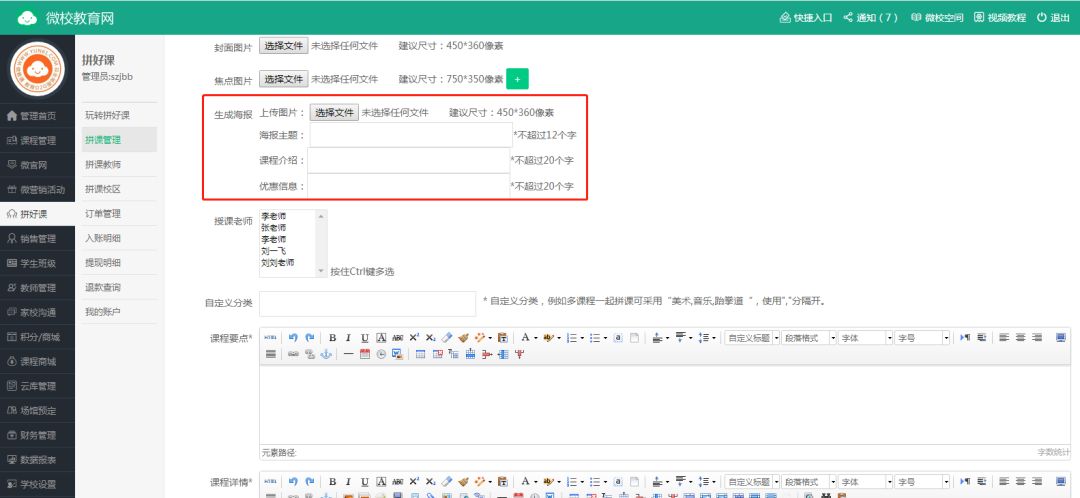The width and height of the screenshot is (1080, 498).
Task: Click format painter brush in 课程要点 editor
Action: point(464,338)
